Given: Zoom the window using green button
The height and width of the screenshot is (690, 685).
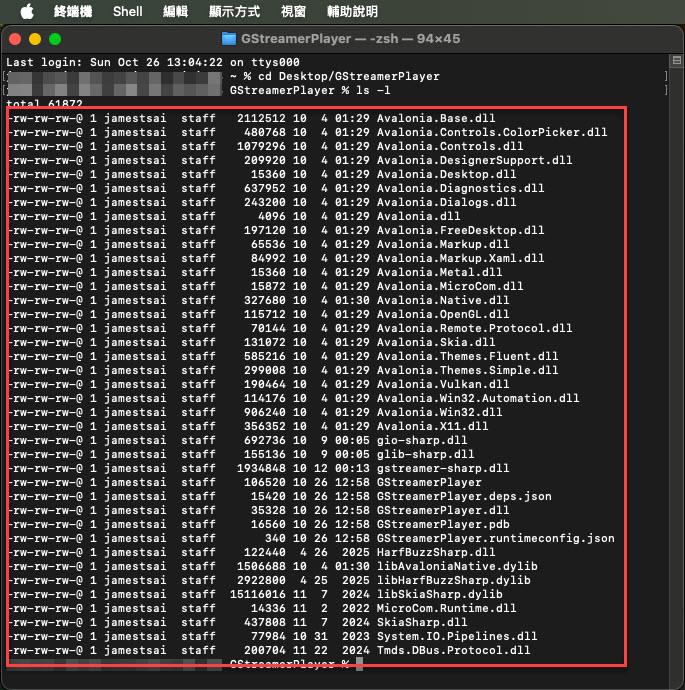Looking at the screenshot, I should click(55, 39).
